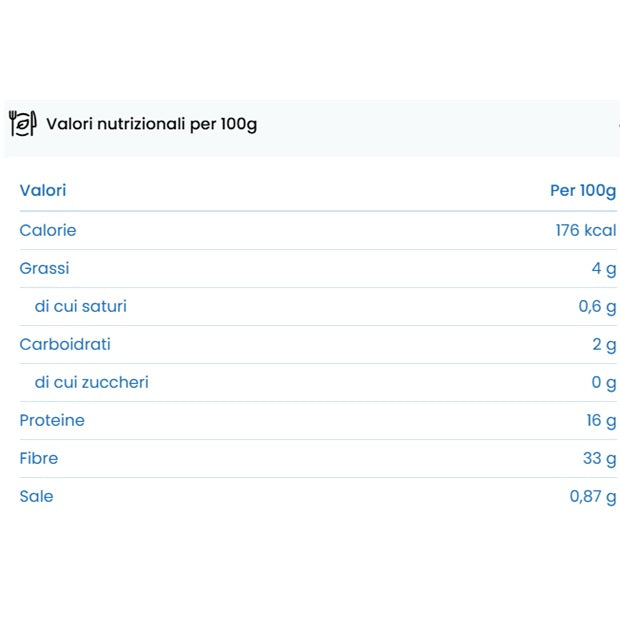Select the 'di cui zuccheri' sub-row label
Viewport: 620px width, 619px height.
92,382
